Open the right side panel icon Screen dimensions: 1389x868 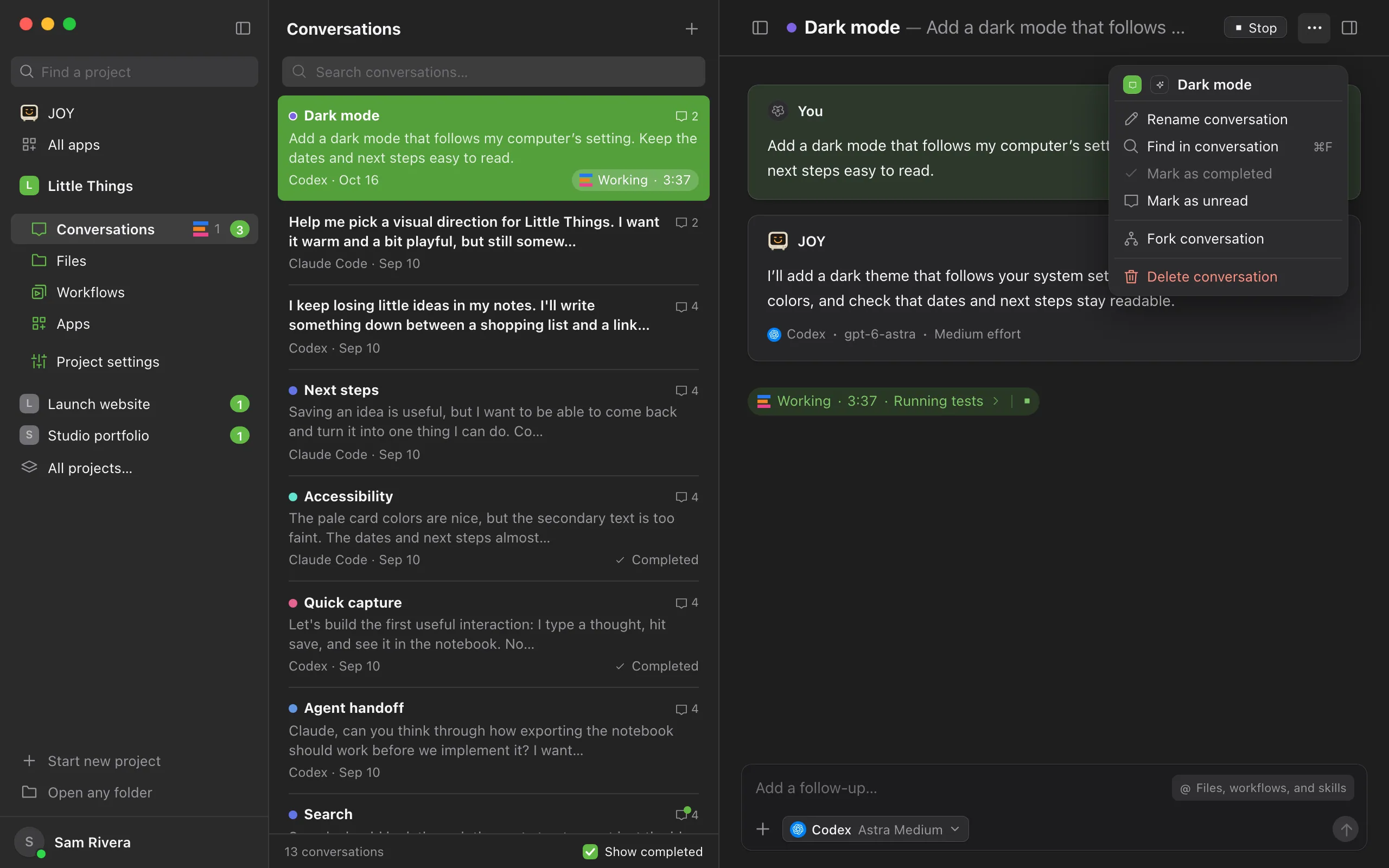pos(1349,28)
